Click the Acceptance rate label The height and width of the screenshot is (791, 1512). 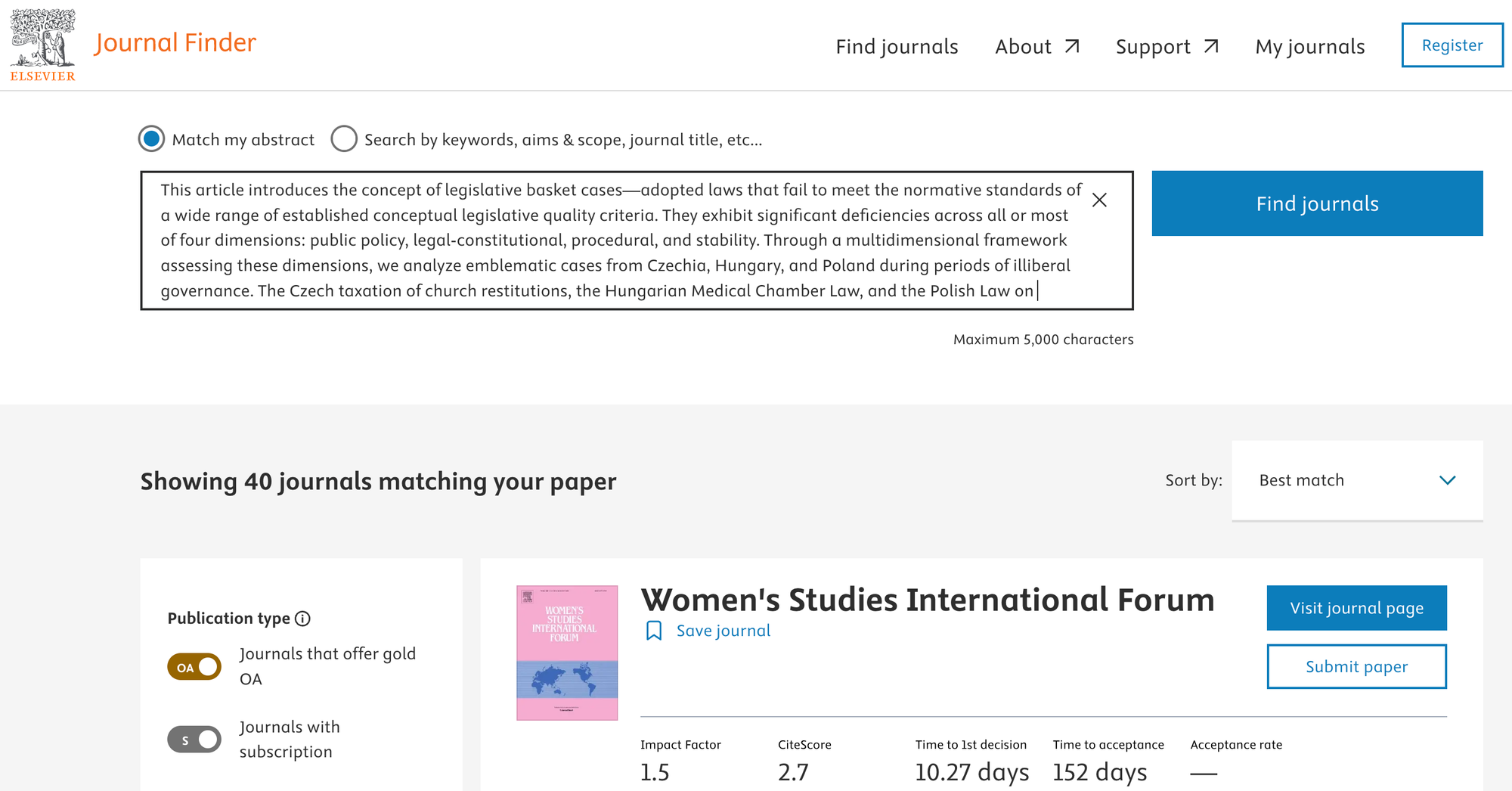click(1236, 745)
